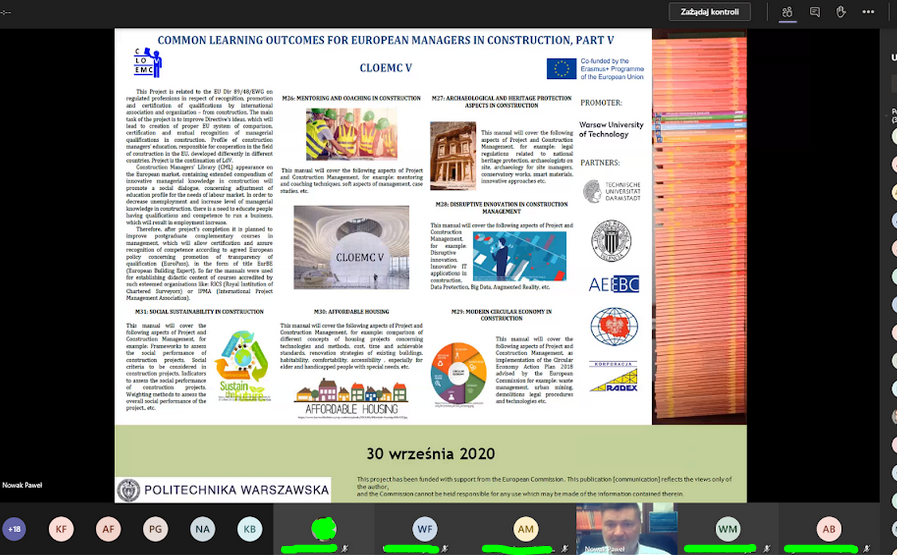Screen dimensions: 897x555
Task: Click the M30 Affordable Housing heading
Action: (x=351, y=312)
